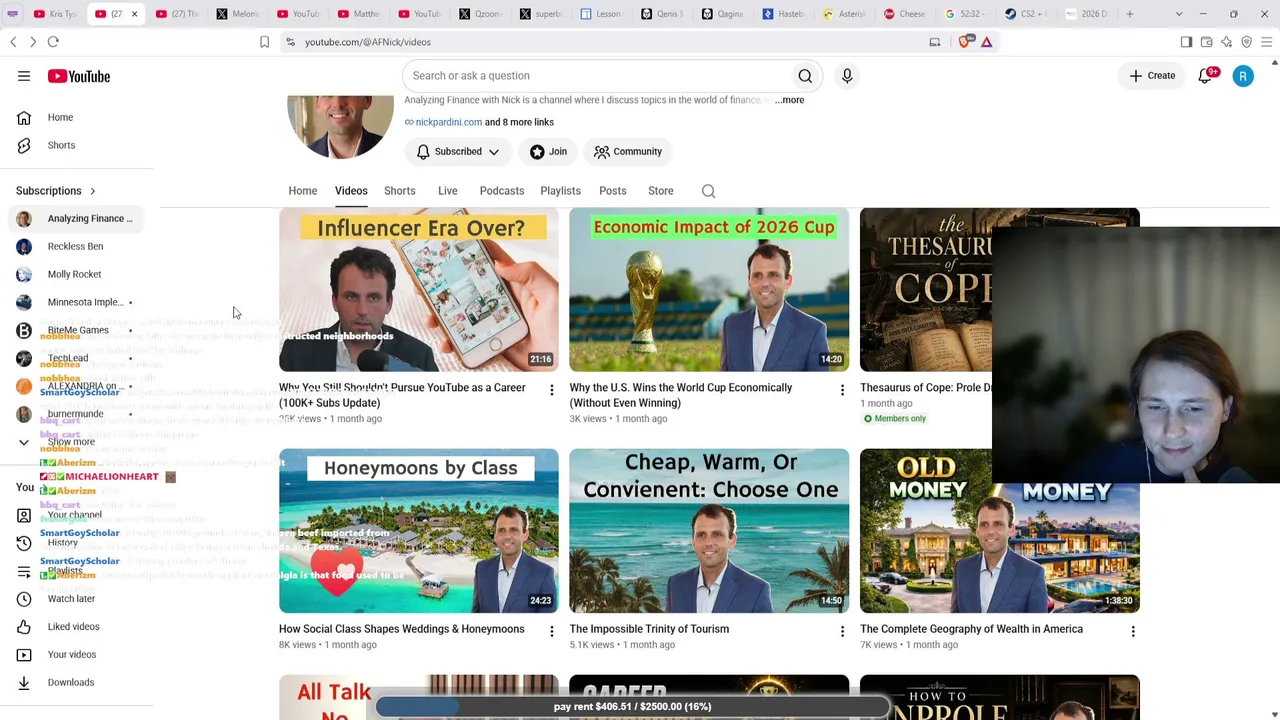Open options for U.S. Wins the World Cup video
1280x720 pixels.
click(842, 390)
